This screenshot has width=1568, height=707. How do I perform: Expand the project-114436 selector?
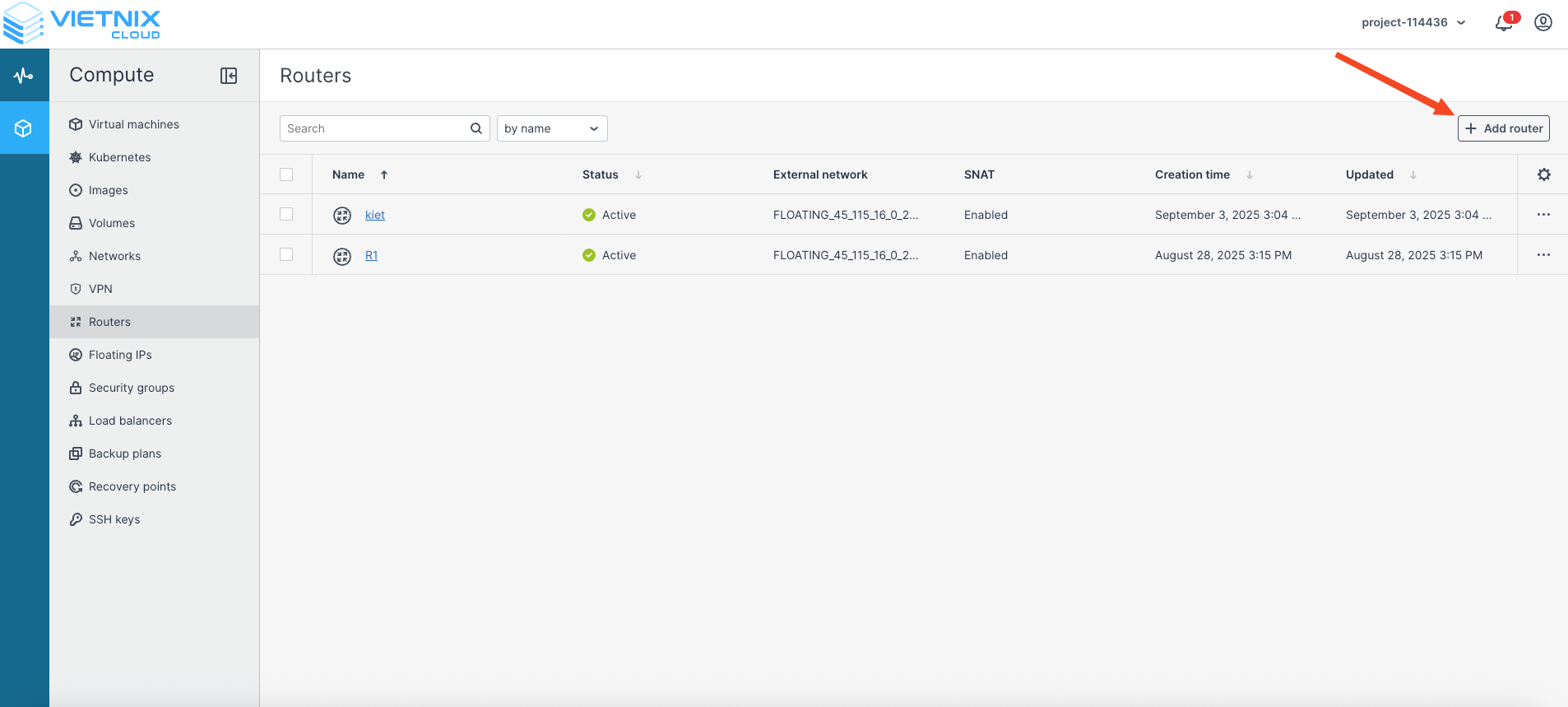(x=1413, y=22)
